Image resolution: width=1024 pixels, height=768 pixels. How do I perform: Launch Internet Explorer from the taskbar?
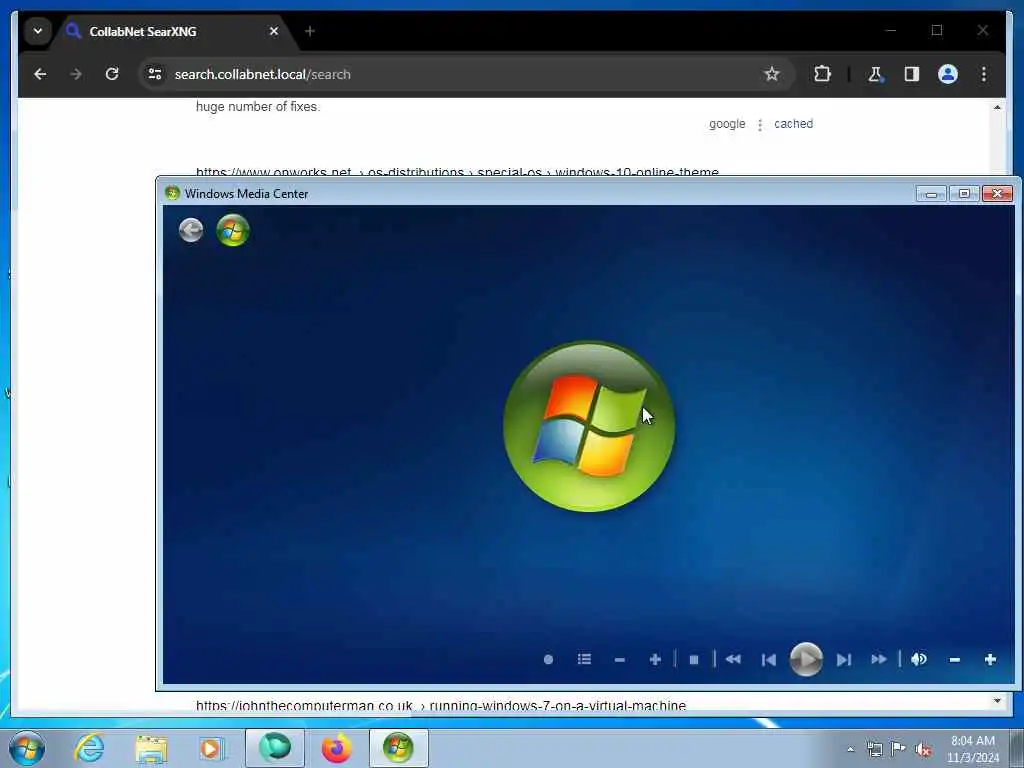[x=89, y=748]
